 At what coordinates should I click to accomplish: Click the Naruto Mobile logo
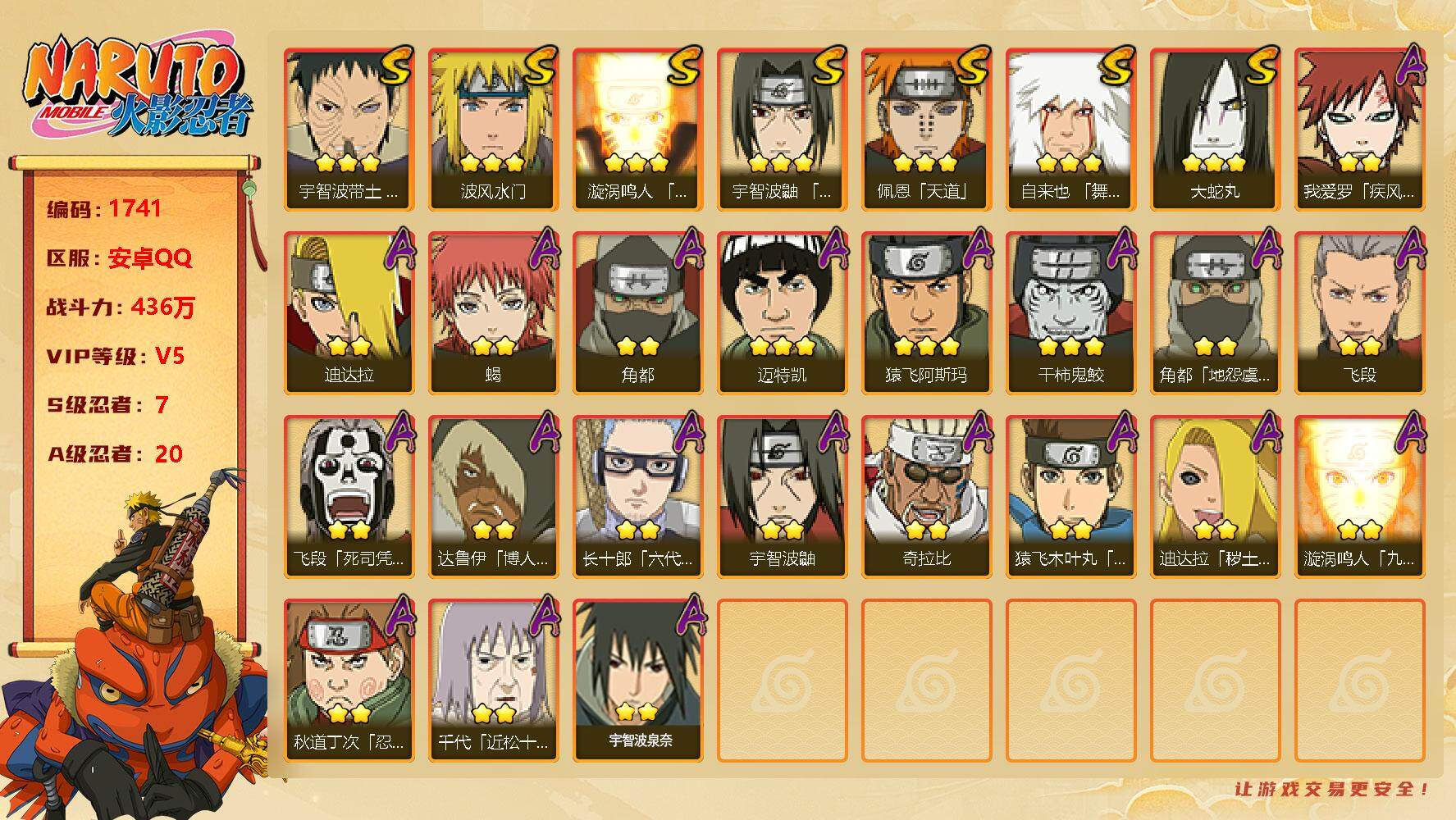[x=136, y=89]
